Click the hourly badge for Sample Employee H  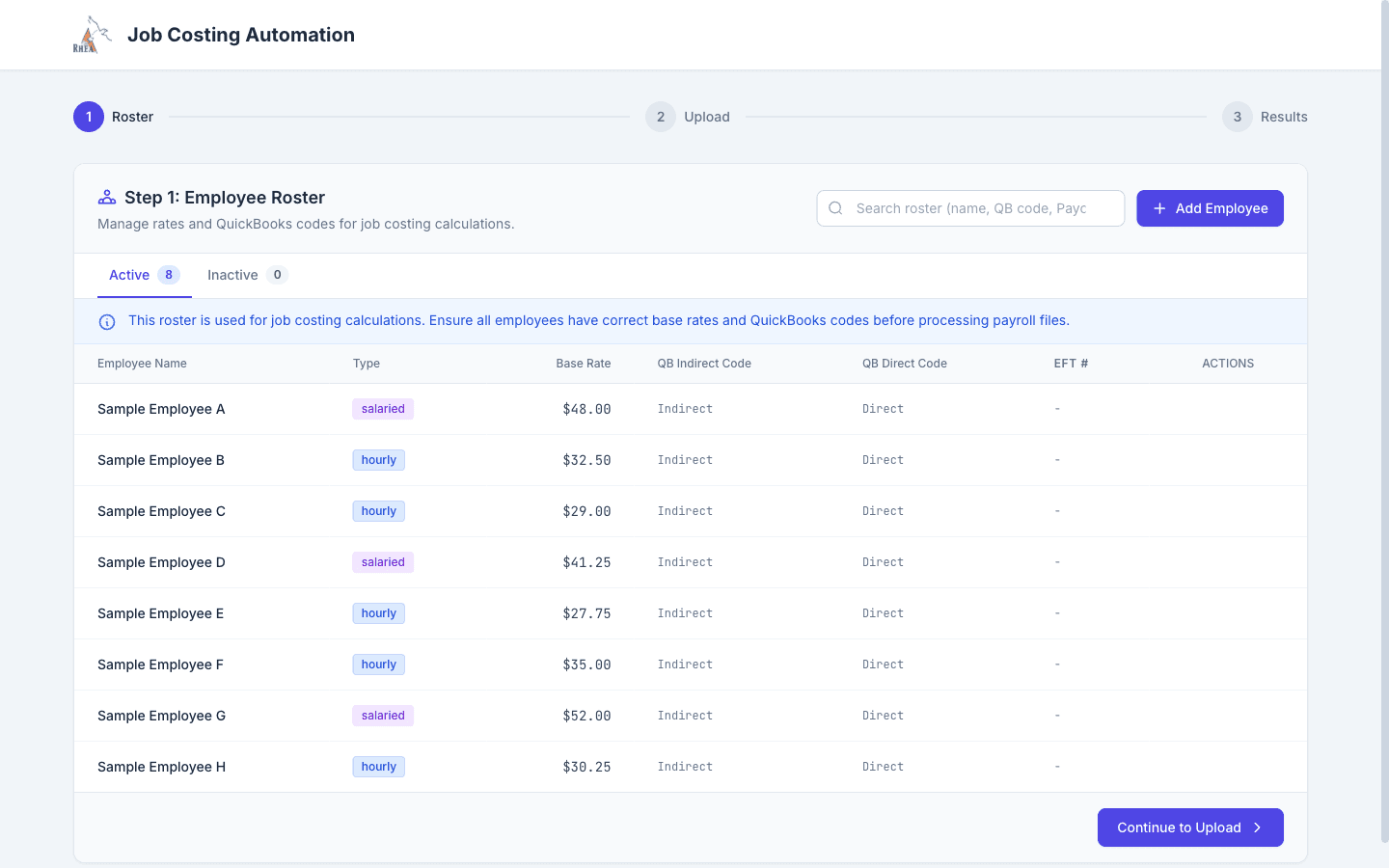click(379, 767)
